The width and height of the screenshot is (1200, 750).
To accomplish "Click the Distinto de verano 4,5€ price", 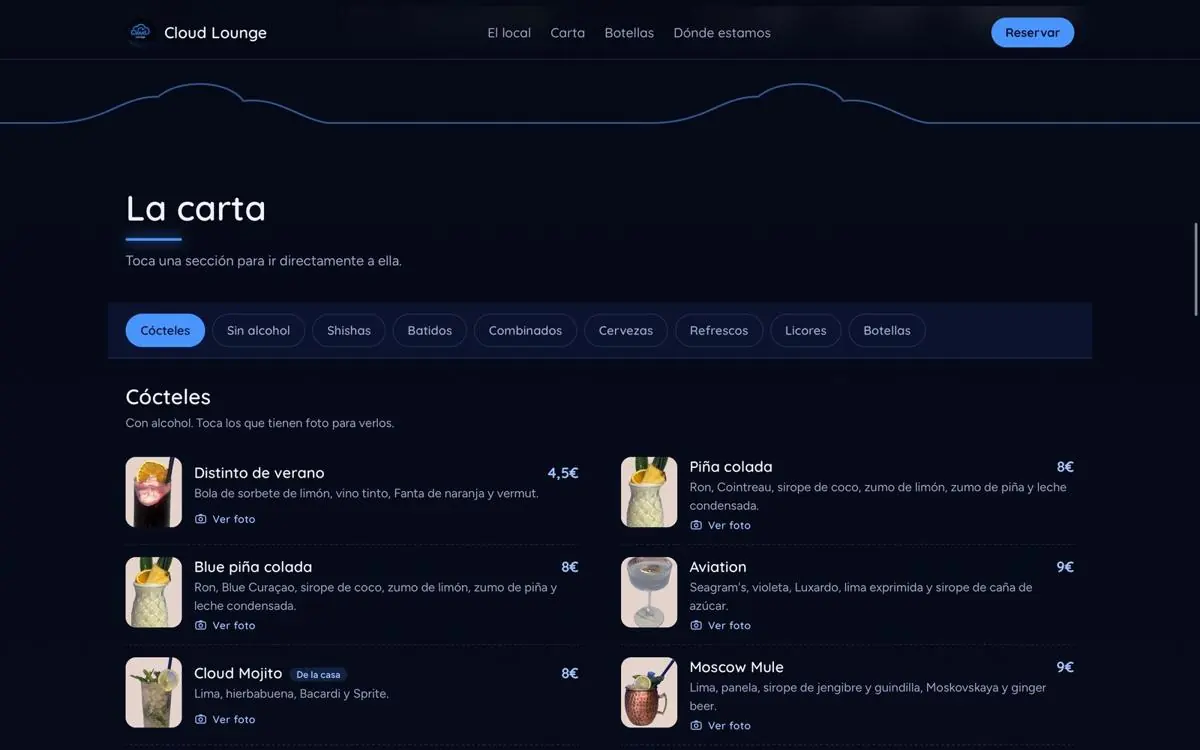I will (563, 473).
